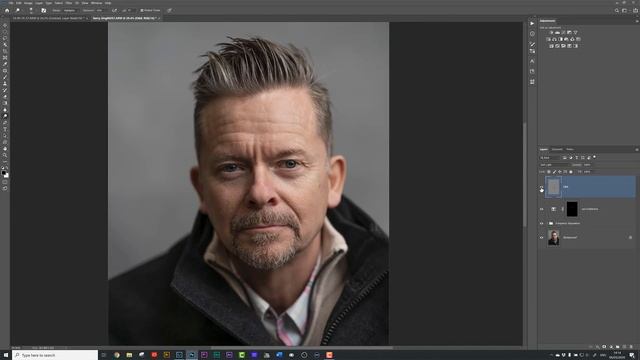This screenshot has height=360, width=640.
Task: Toggle layer filtering on/off switch
Action: click(x=594, y=157)
